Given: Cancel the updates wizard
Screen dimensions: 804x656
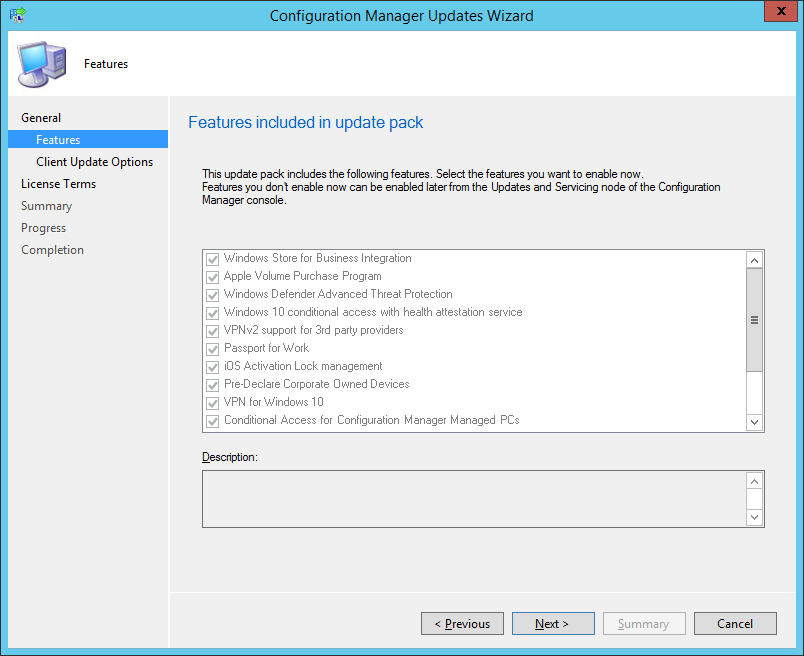Looking at the screenshot, I should click(735, 624).
